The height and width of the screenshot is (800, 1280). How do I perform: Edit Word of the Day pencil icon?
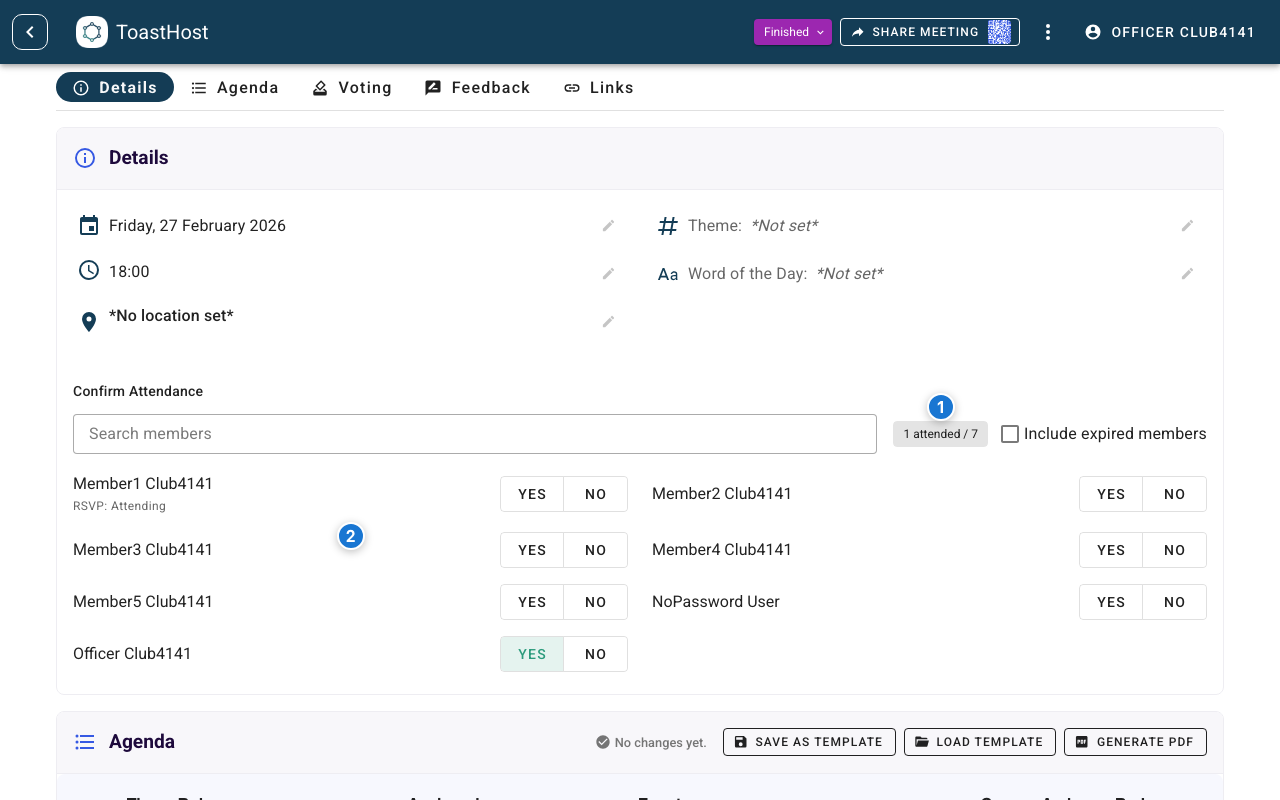pos(1187,274)
